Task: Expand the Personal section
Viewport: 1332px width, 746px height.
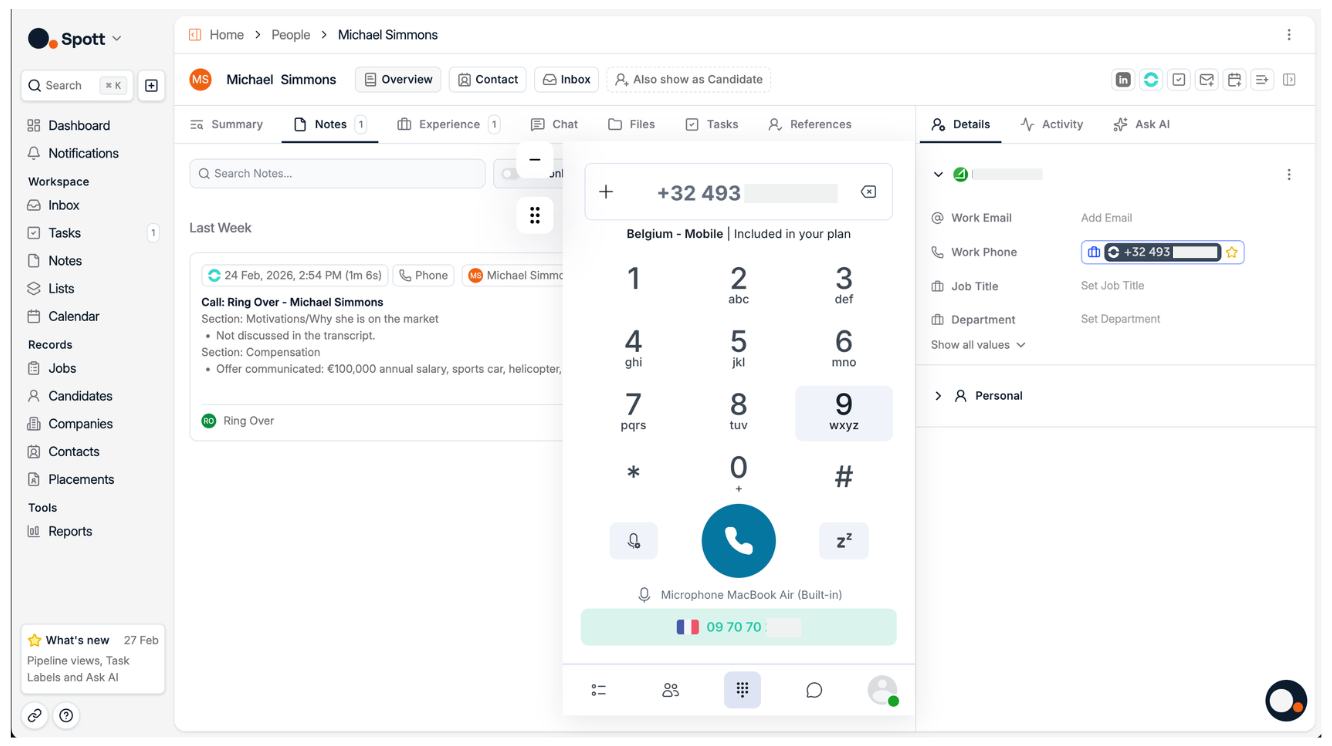Action: (x=938, y=396)
